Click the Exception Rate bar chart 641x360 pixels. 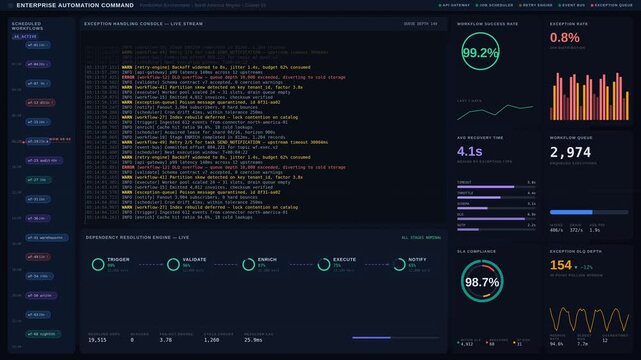(589, 96)
